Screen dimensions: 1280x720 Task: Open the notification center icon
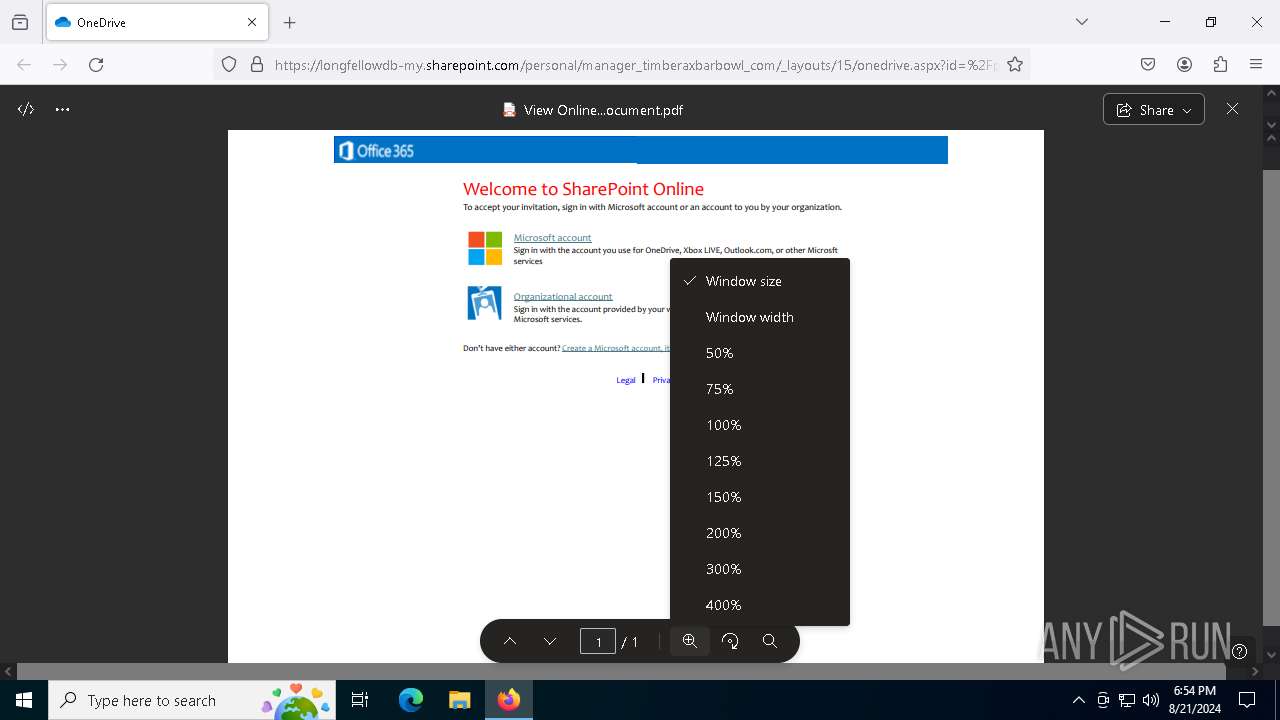1247,700
